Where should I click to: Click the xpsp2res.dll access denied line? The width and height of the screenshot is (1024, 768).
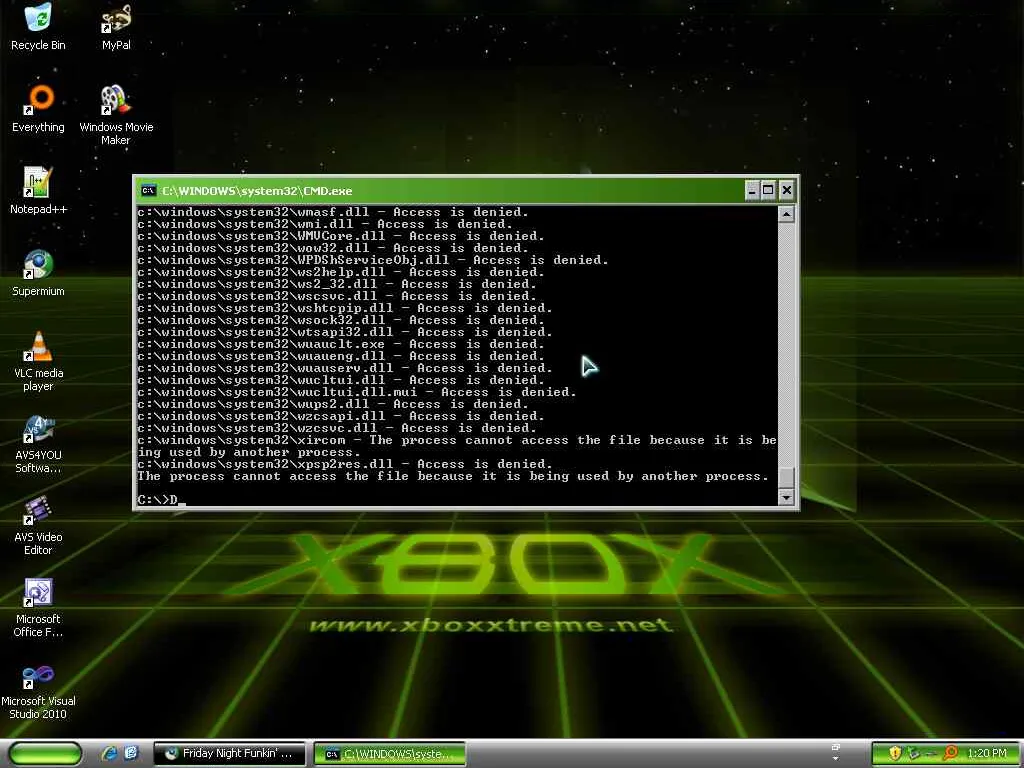344,464
